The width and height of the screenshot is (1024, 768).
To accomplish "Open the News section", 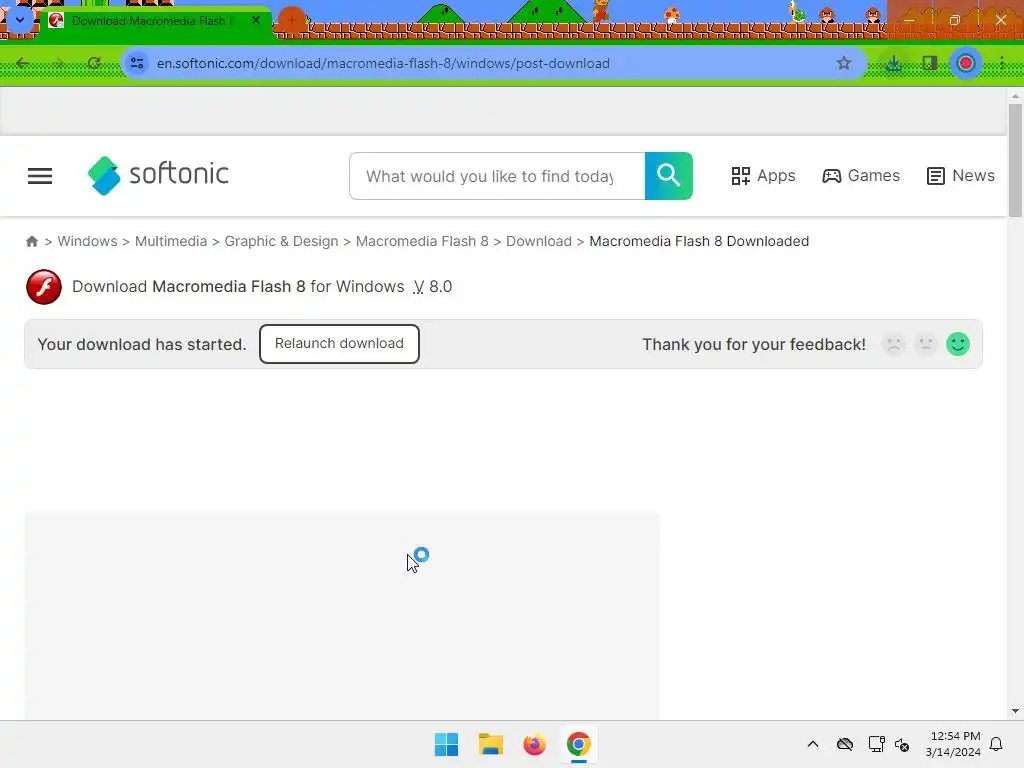I will pyautogui.click(x=961, y=176).
